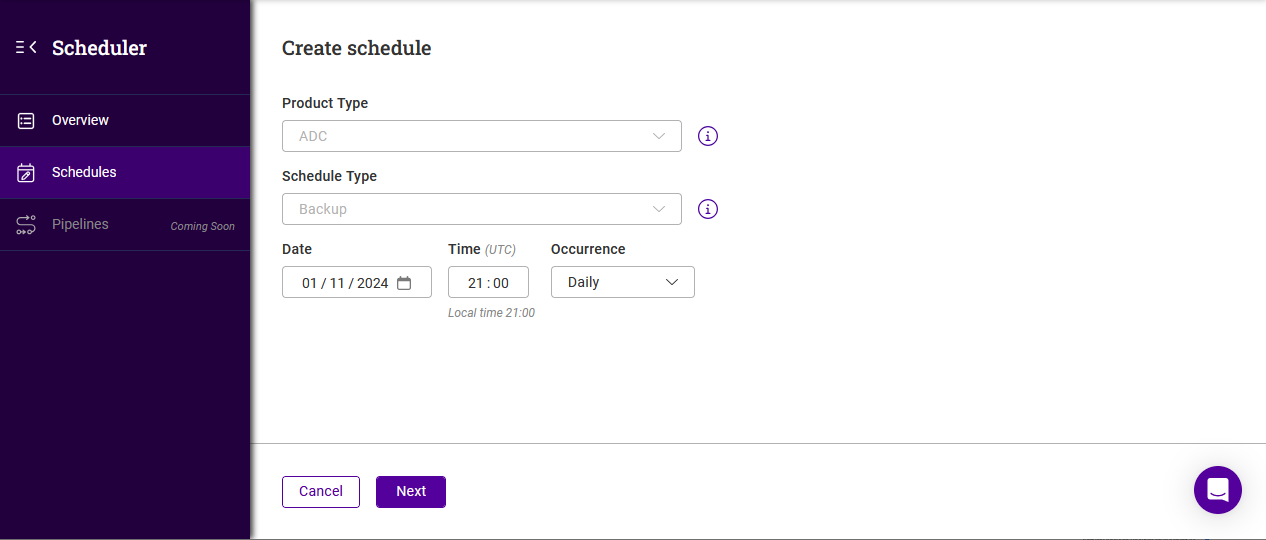Viewport: 1266px width, 540px height.
Task: Click the Coming Soon label
Action: tap(203, 226)
